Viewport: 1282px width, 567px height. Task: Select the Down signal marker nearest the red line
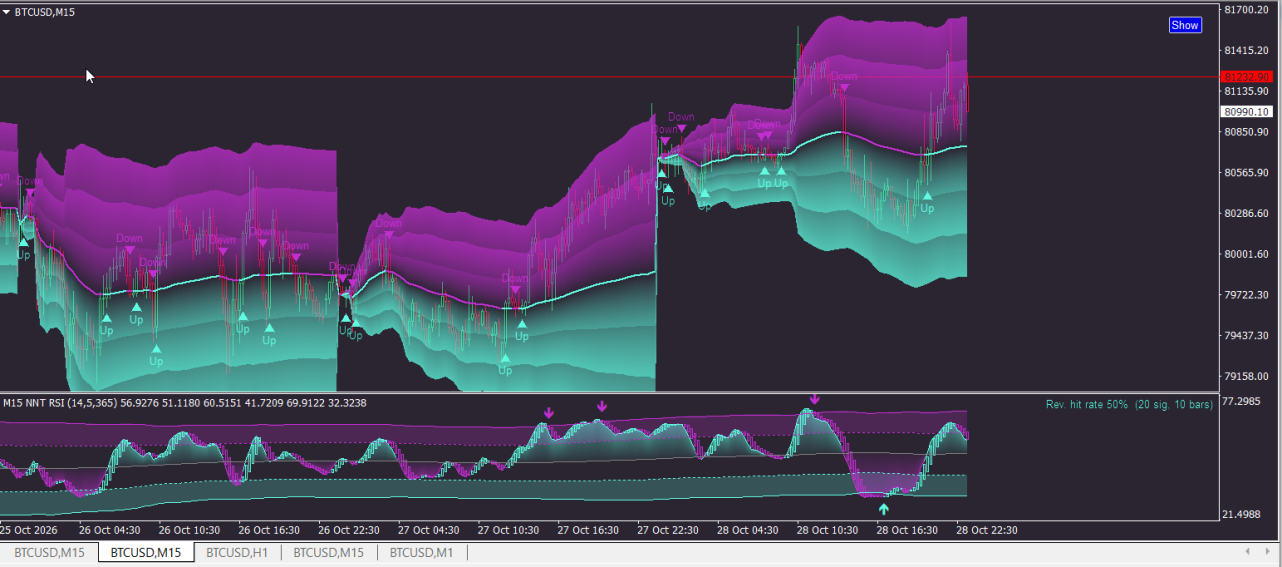tap(844, 88)
